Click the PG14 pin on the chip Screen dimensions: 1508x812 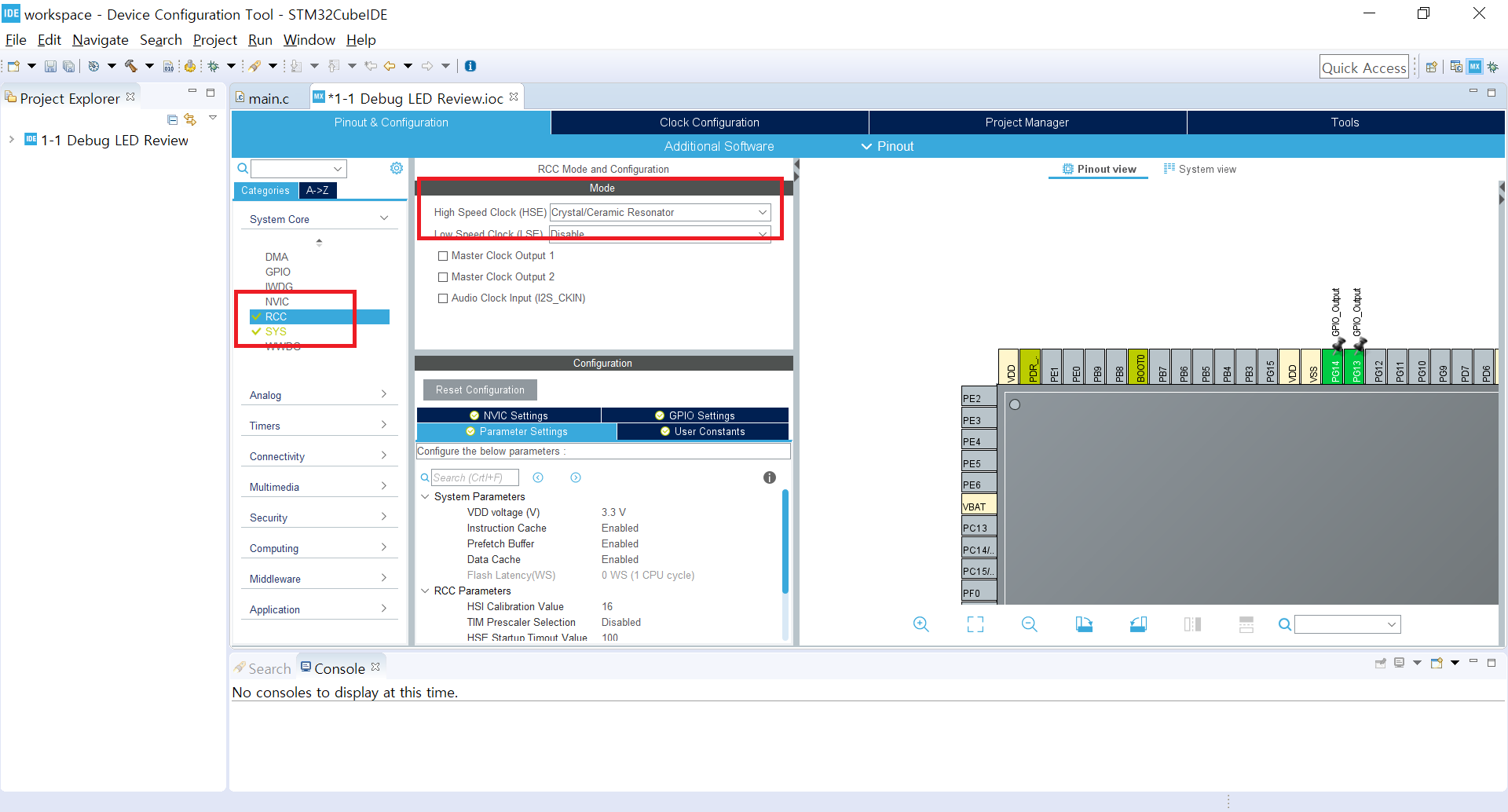(1334, 367)
